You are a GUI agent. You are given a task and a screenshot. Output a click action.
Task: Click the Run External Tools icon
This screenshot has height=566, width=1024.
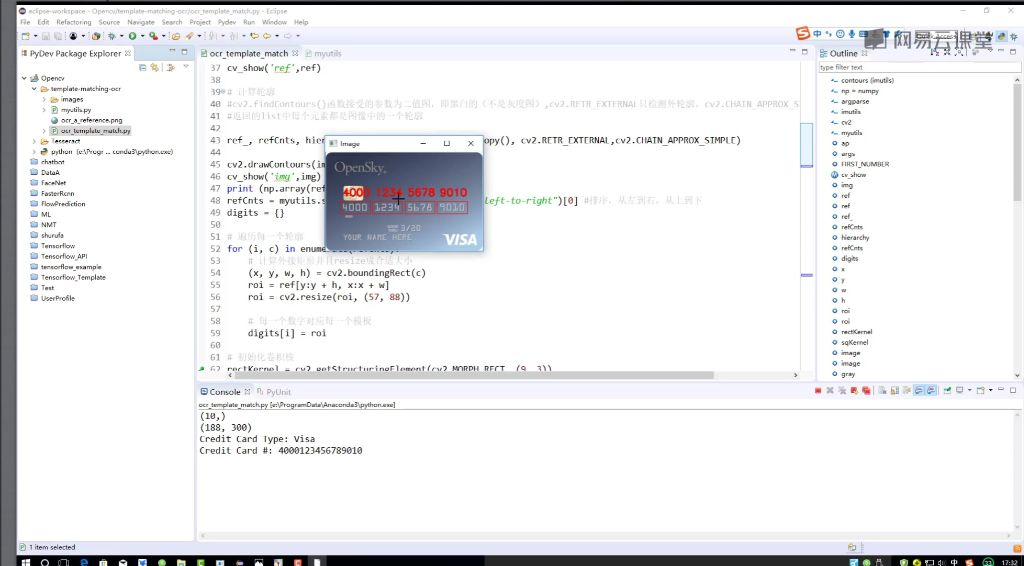[x=153, y=36]
